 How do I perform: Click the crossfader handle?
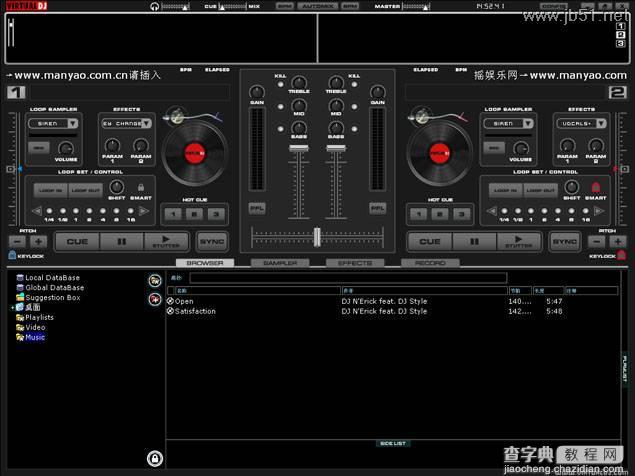(x=317, y=237)
